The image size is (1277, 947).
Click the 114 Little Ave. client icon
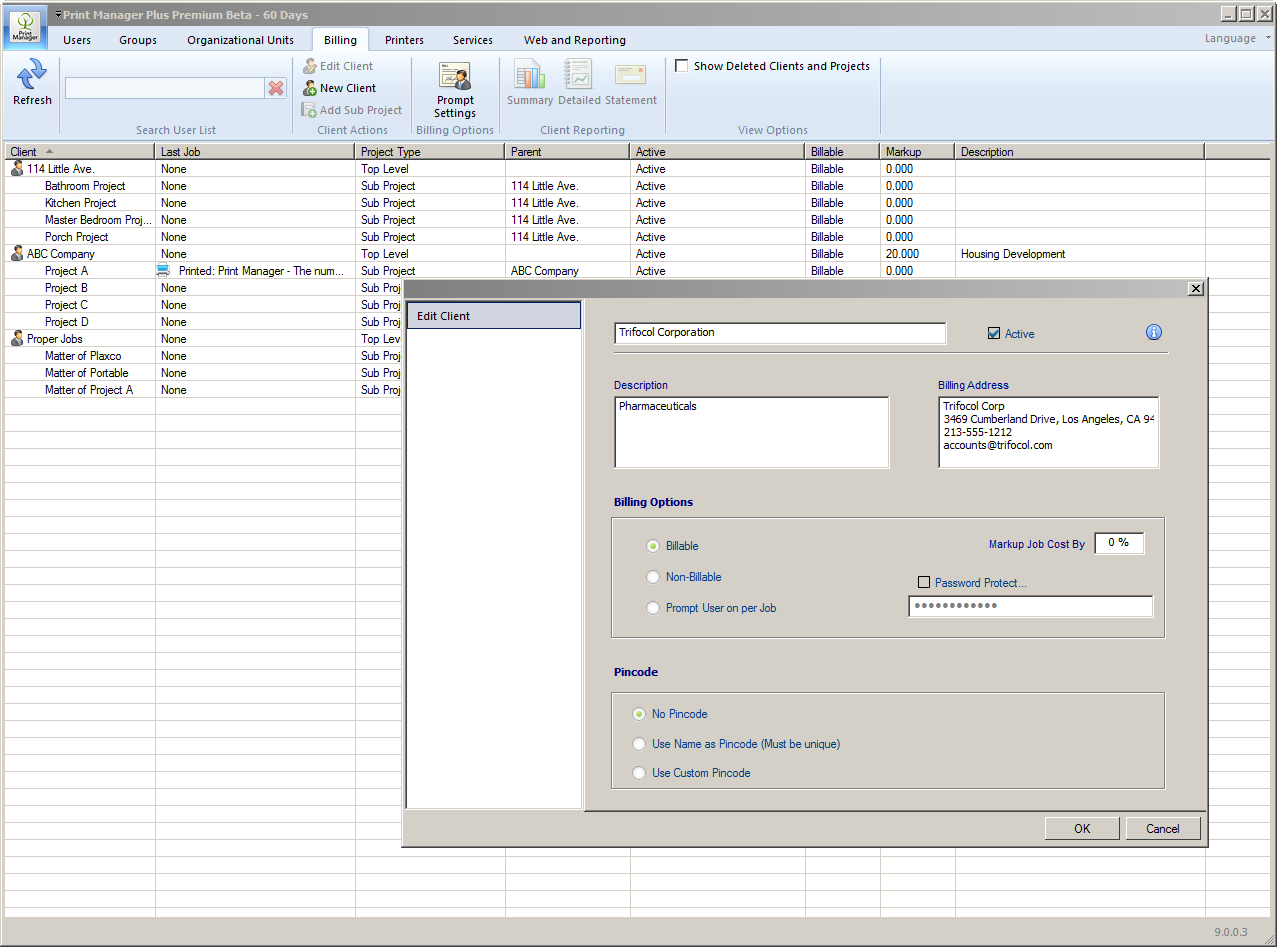(17, 169)
